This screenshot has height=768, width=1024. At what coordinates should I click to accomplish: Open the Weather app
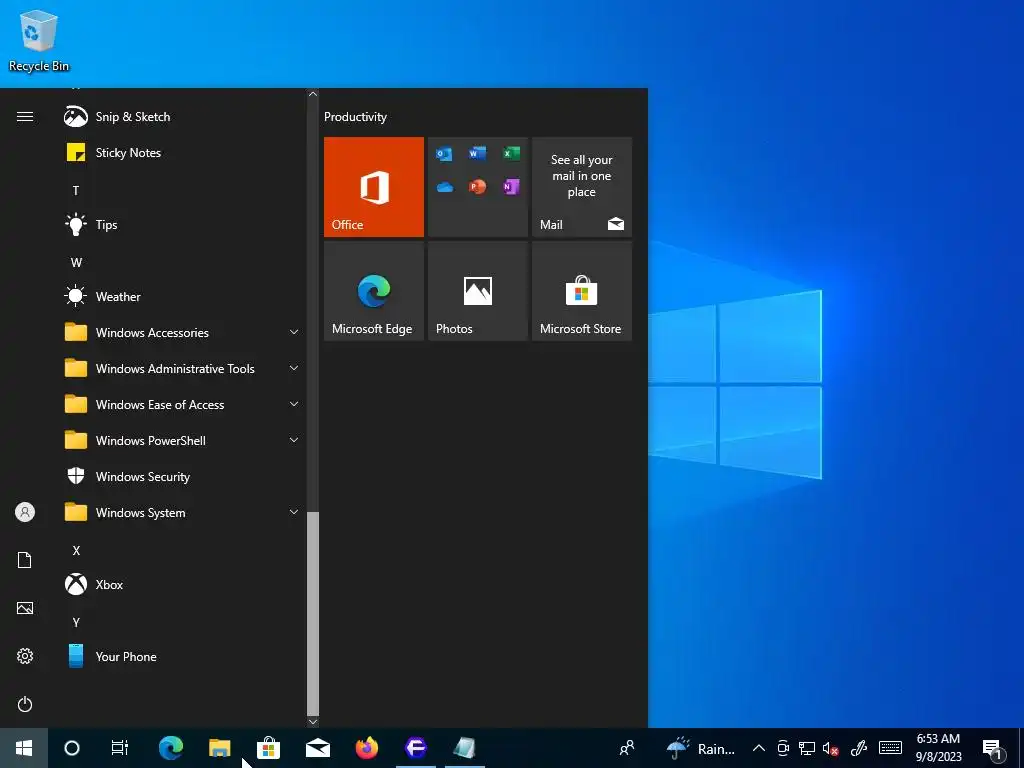(183, 296)
